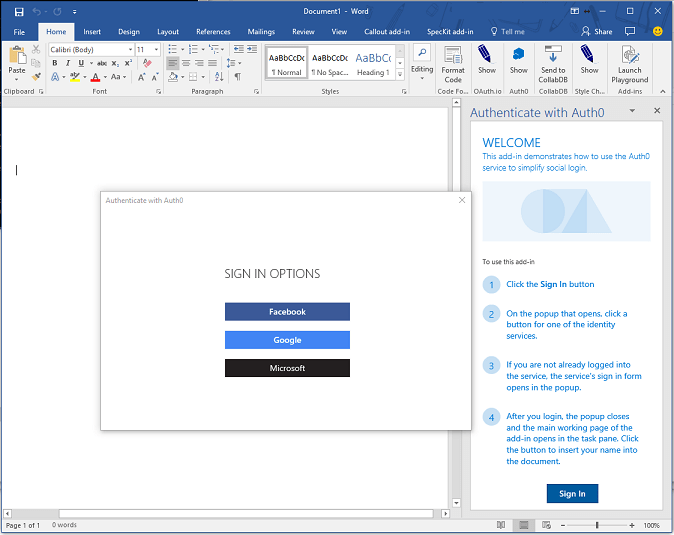674x535 pixels.
Task: Click the Show button in Auth0 group
Action: coord(518,56)
